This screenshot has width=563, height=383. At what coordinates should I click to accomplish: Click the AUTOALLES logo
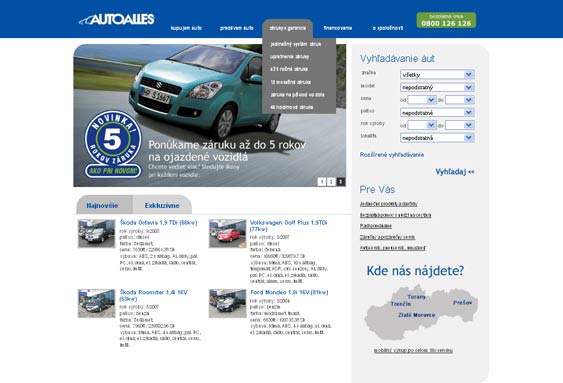[x=117, y=19]
